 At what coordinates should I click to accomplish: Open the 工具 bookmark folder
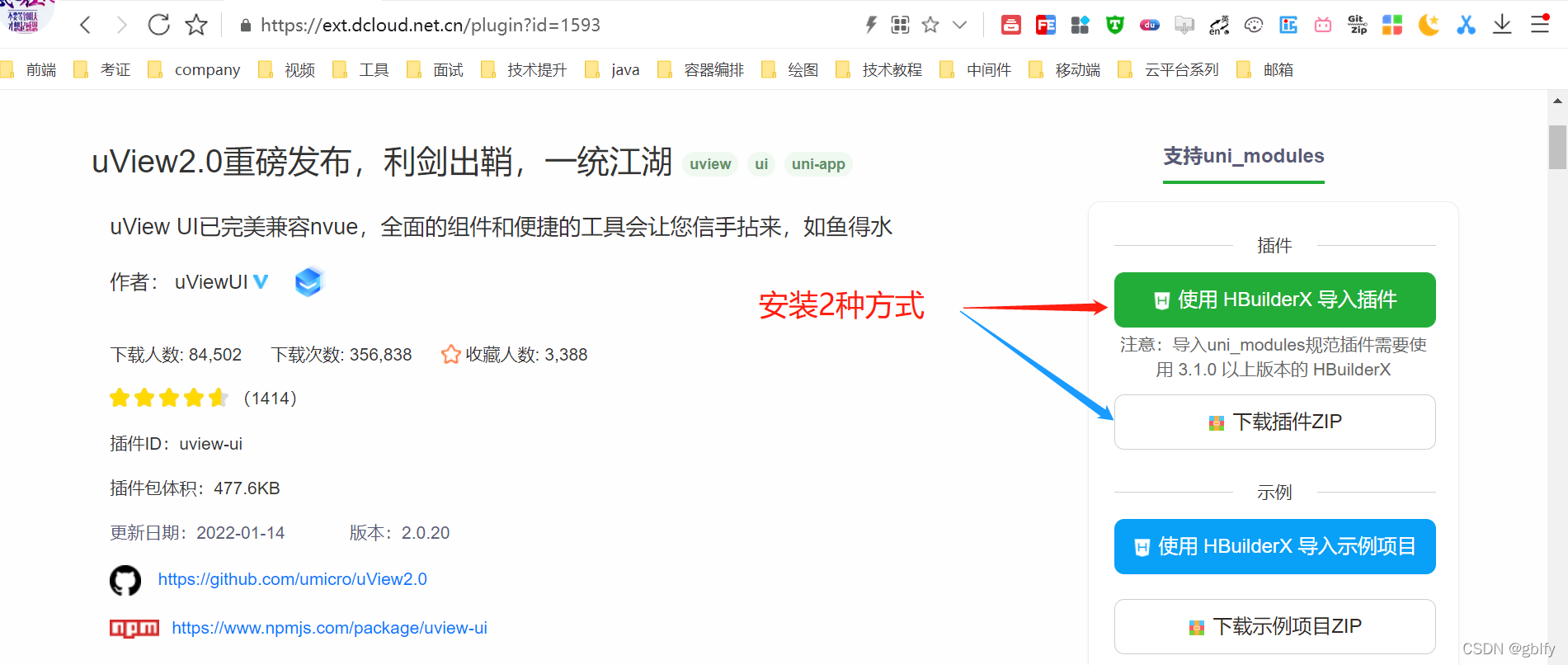(x=361, y=70)
